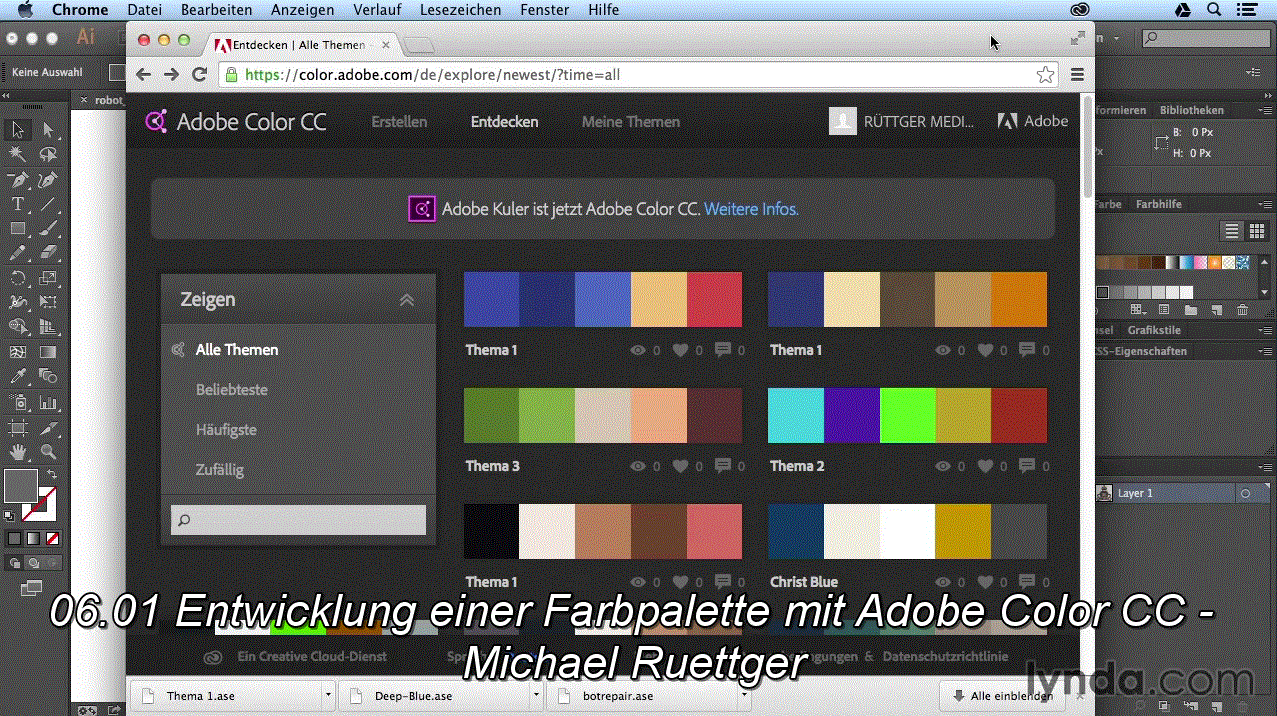Toggle visibility of Layer 1
Image resolution: width=1277 pixels, height=716 pixels.
[1103, 493]
